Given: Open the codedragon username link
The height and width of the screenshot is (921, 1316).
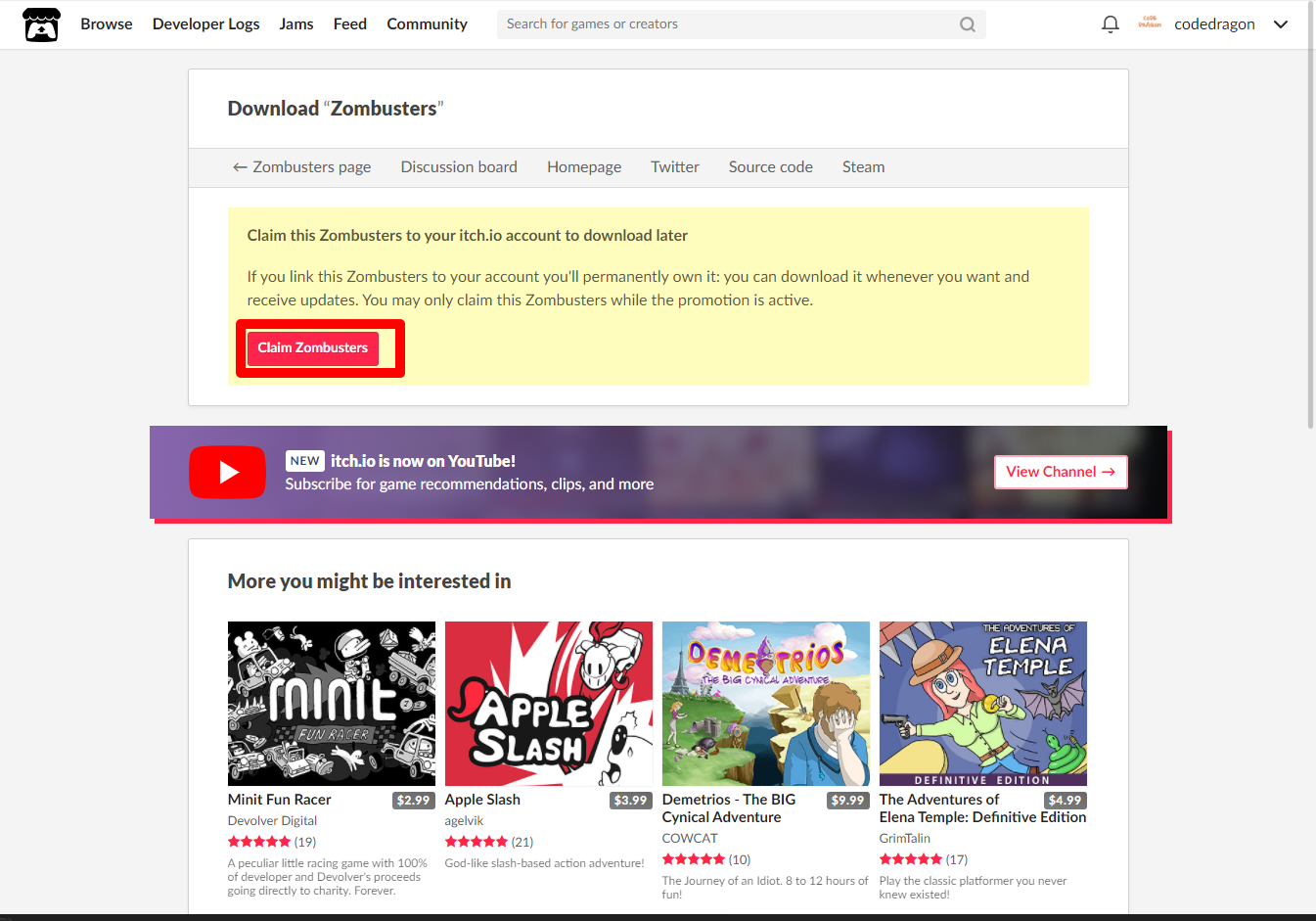Looking at the screenshot, I should (1214, 23).
